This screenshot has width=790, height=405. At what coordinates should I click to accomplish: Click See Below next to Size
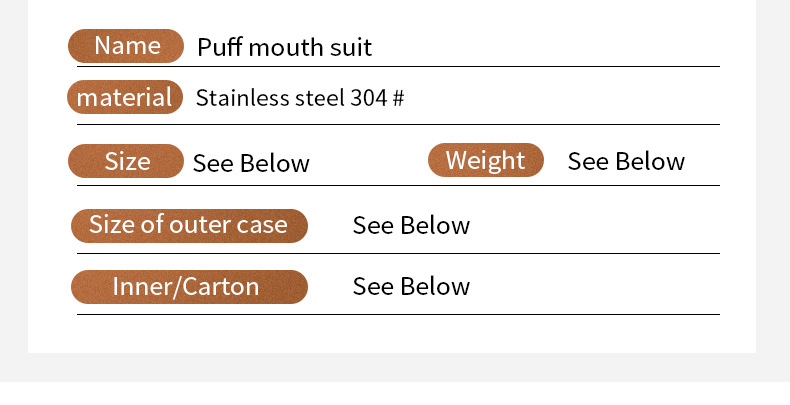[251, 163]
